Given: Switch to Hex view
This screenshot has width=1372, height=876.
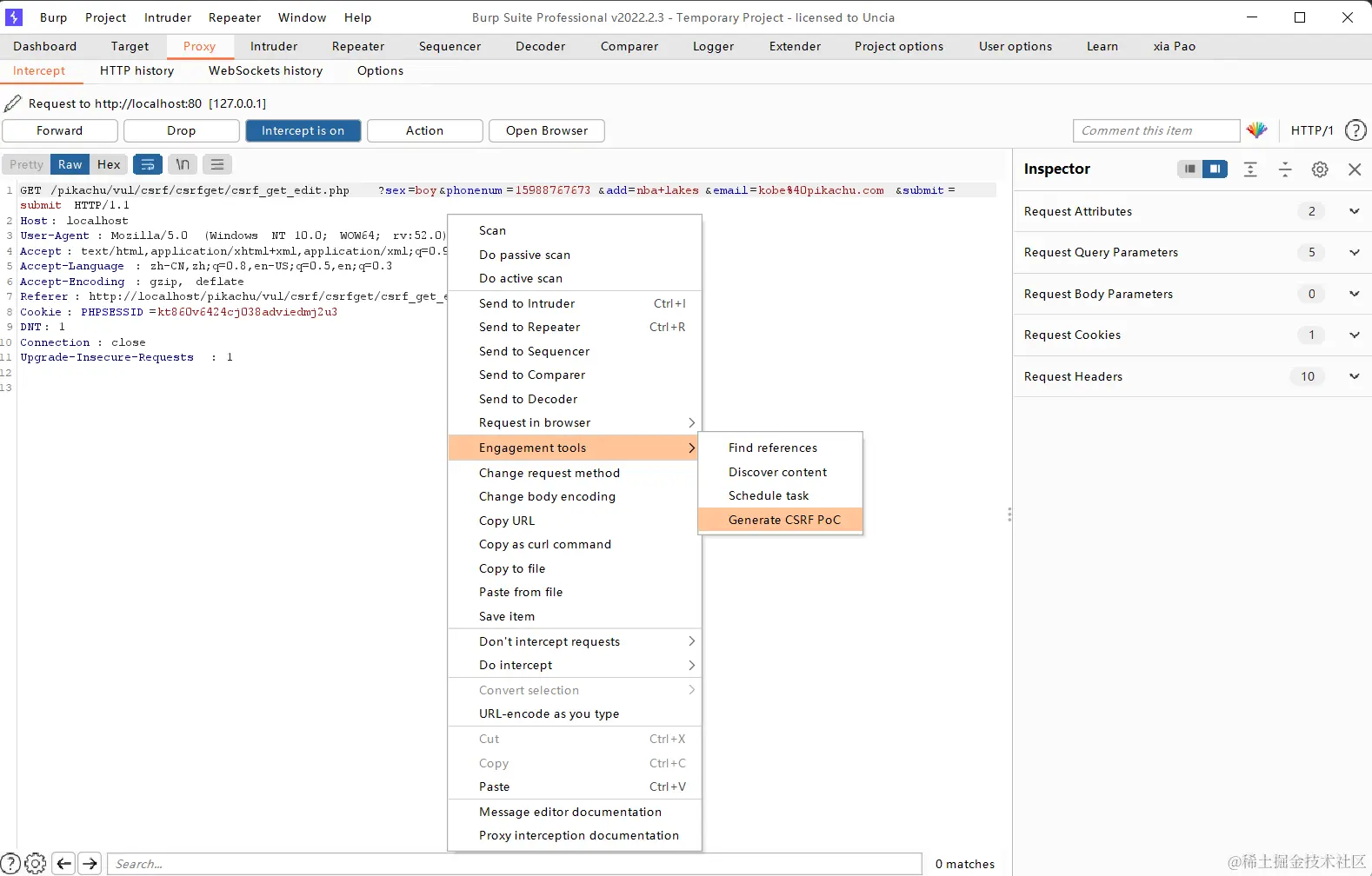Looking at the screenshot, I should coord(109,164).
